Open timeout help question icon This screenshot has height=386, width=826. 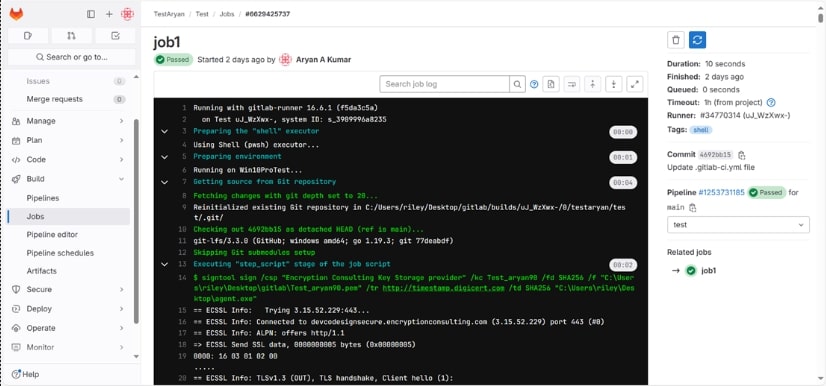tap(771, 102)
